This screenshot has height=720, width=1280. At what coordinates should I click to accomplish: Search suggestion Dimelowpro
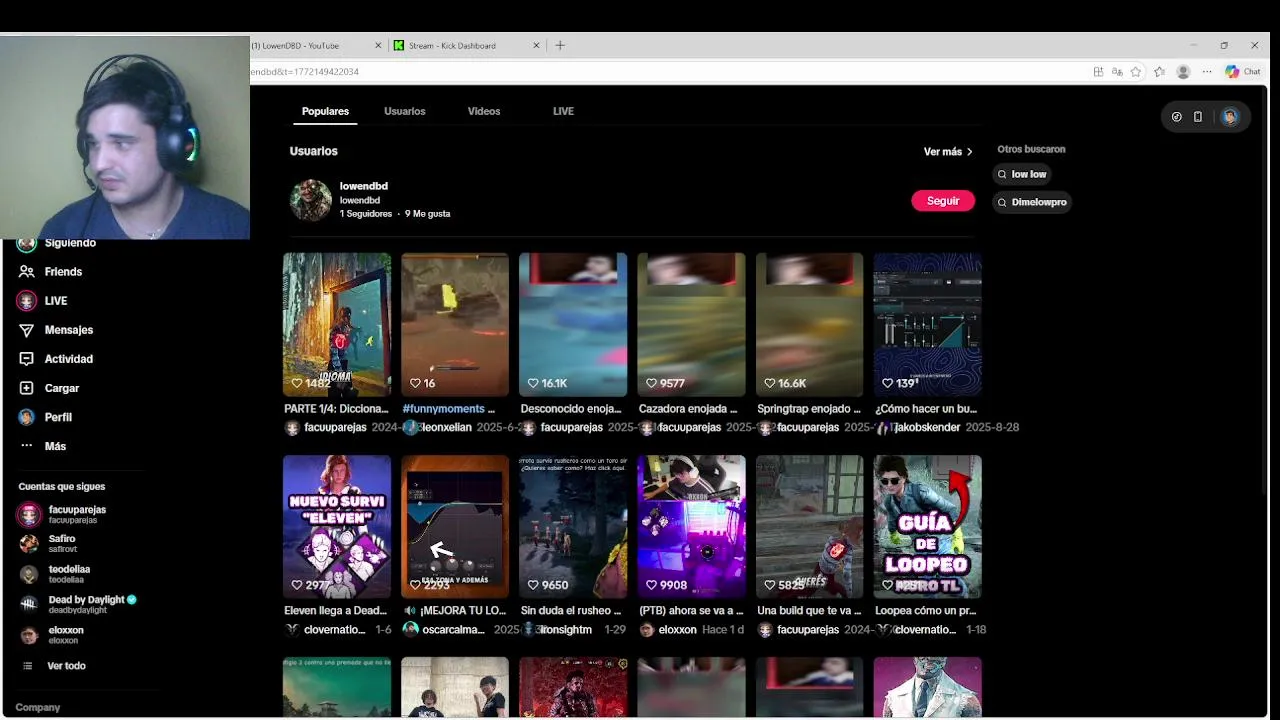coord(1032,202)
